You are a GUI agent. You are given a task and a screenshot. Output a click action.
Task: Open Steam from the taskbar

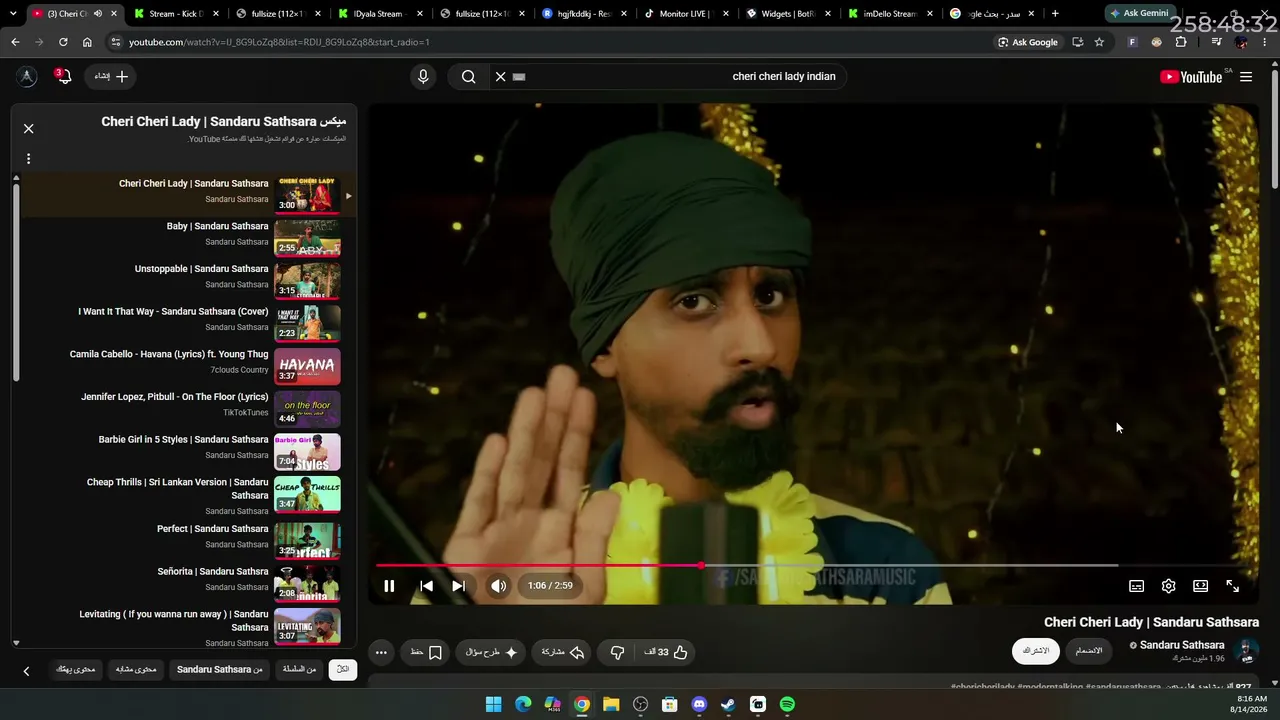click(x=728, y=704)
